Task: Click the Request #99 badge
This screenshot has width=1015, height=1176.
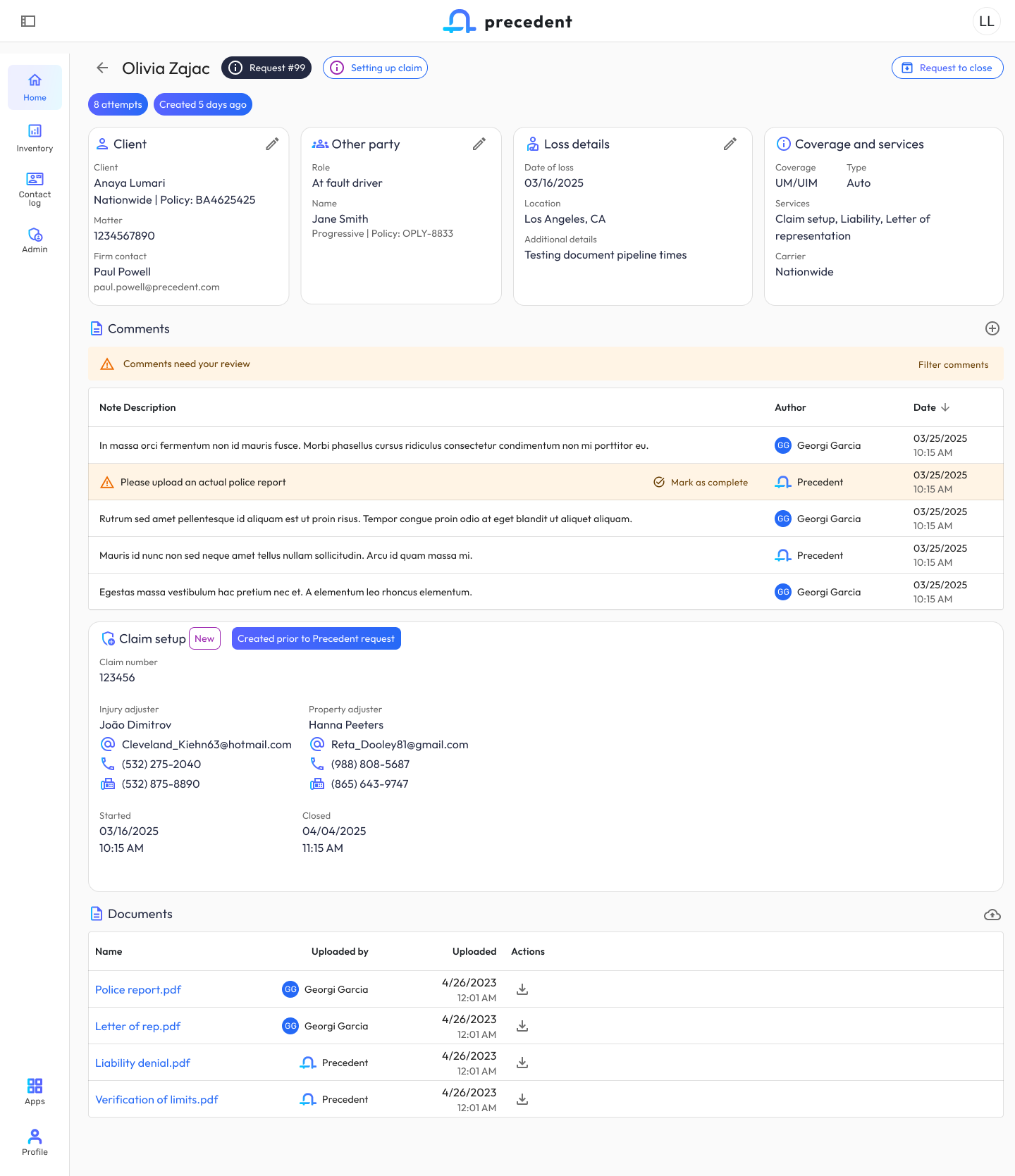Action: point(266,68)
